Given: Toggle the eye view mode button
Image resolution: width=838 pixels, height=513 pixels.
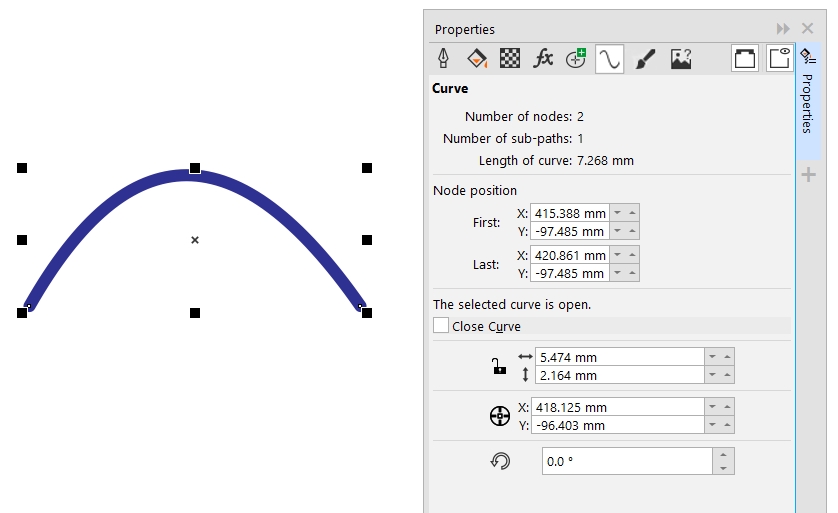Looking at the screenshot, I should pyautogui.click(x=779, y=59).
